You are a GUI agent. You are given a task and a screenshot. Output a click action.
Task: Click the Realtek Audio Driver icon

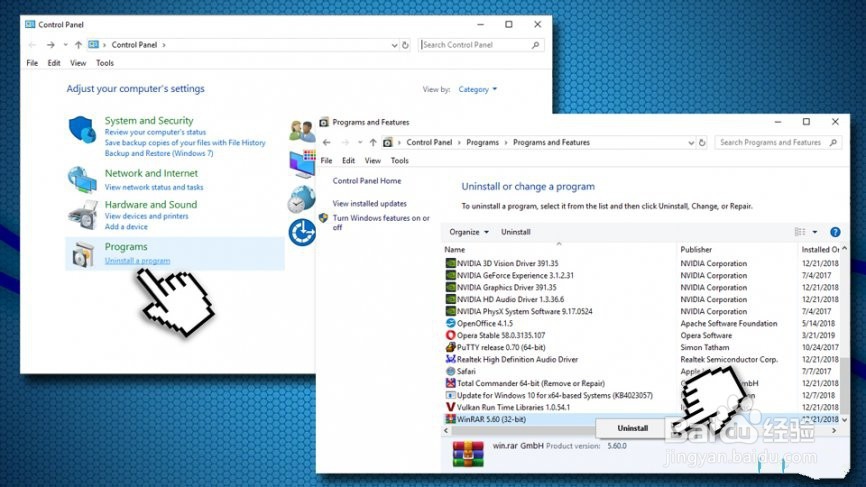coord(451,359)
